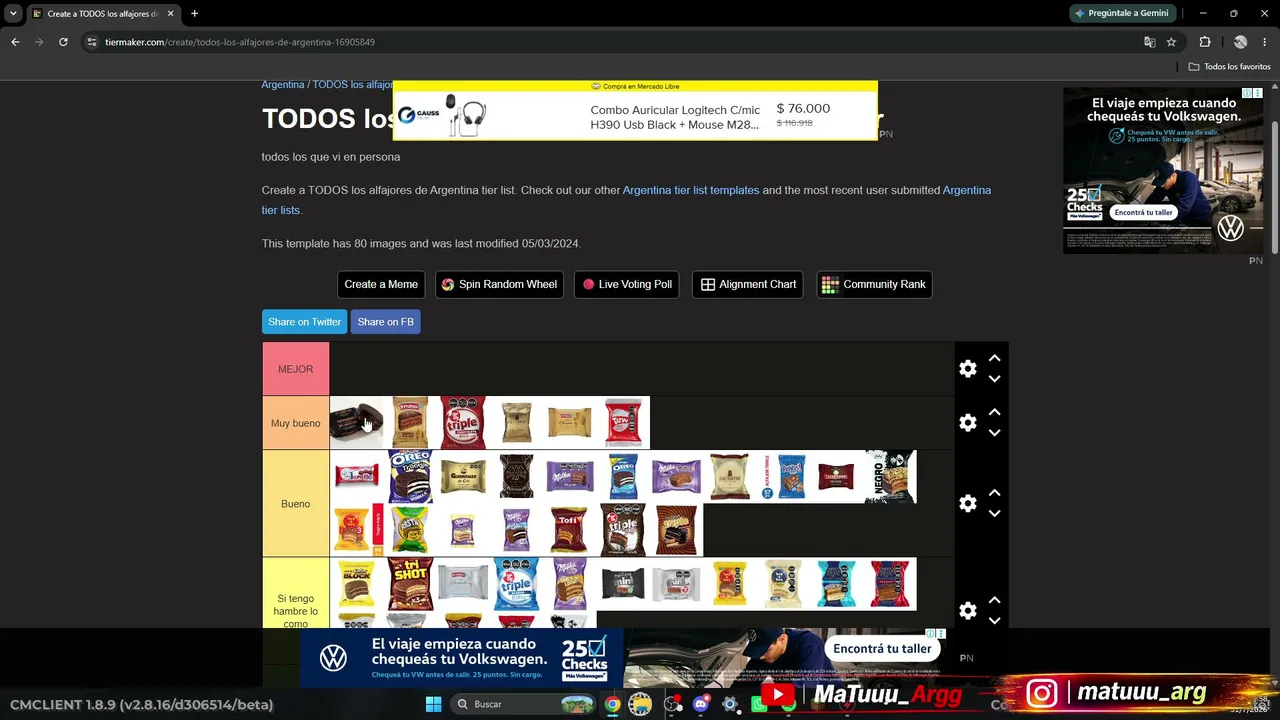
Task: Open settings gear for Si tengo hambre tier
Action: (967, 611)
